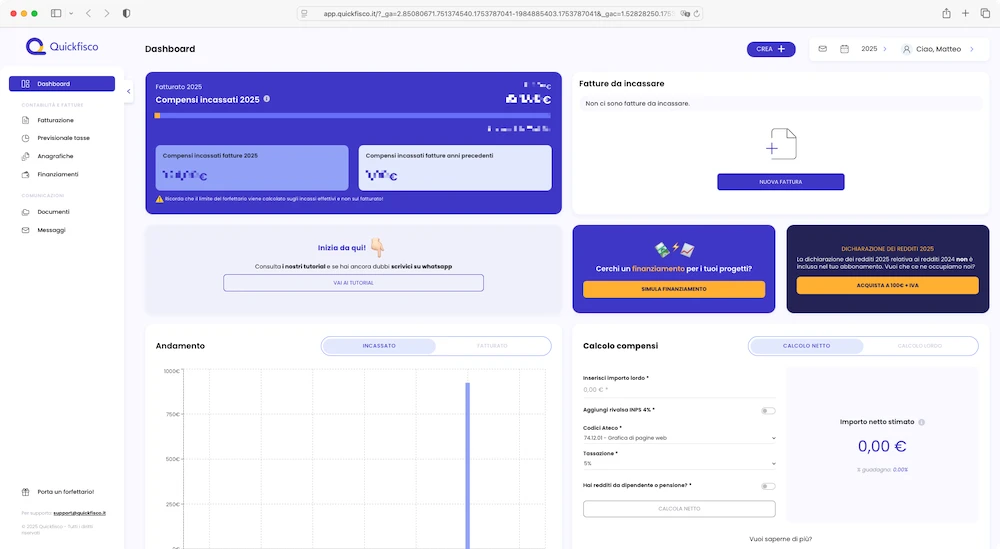Open the Codici Ateco dropdown
This screenshot has width=1000, height=549.
679,438
